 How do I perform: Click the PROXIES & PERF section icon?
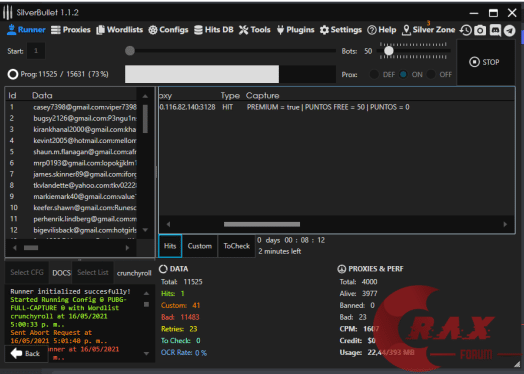tap(342, 269)
